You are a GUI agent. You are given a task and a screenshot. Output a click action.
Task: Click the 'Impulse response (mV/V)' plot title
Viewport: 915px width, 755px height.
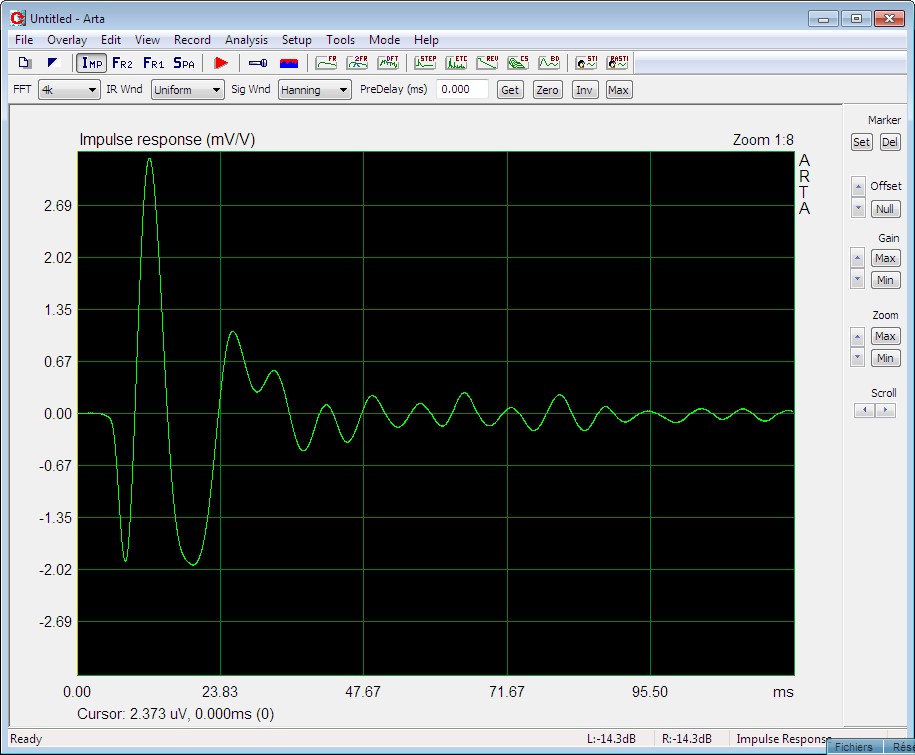(x=167, y=140)
